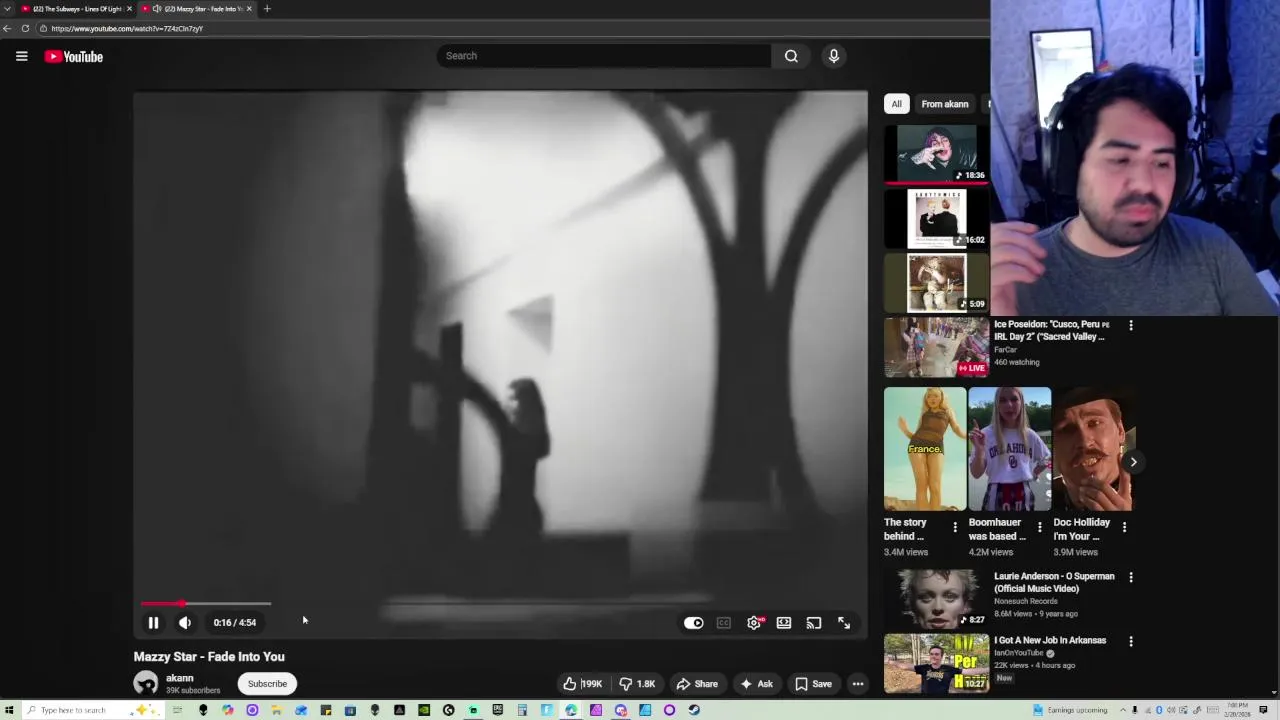The height and width of the screenshot is (720, 1280).
Task: Open File Explorer from the taskbar
Action: (276, 710)
